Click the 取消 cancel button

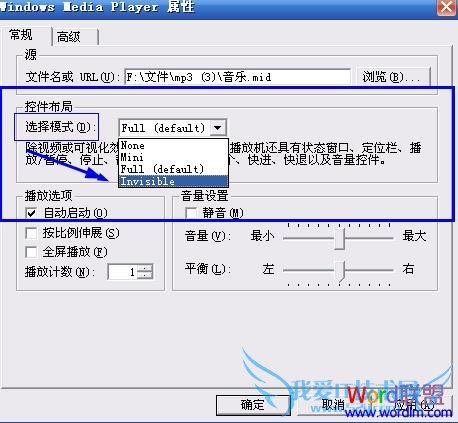click(x=333, y=405)
